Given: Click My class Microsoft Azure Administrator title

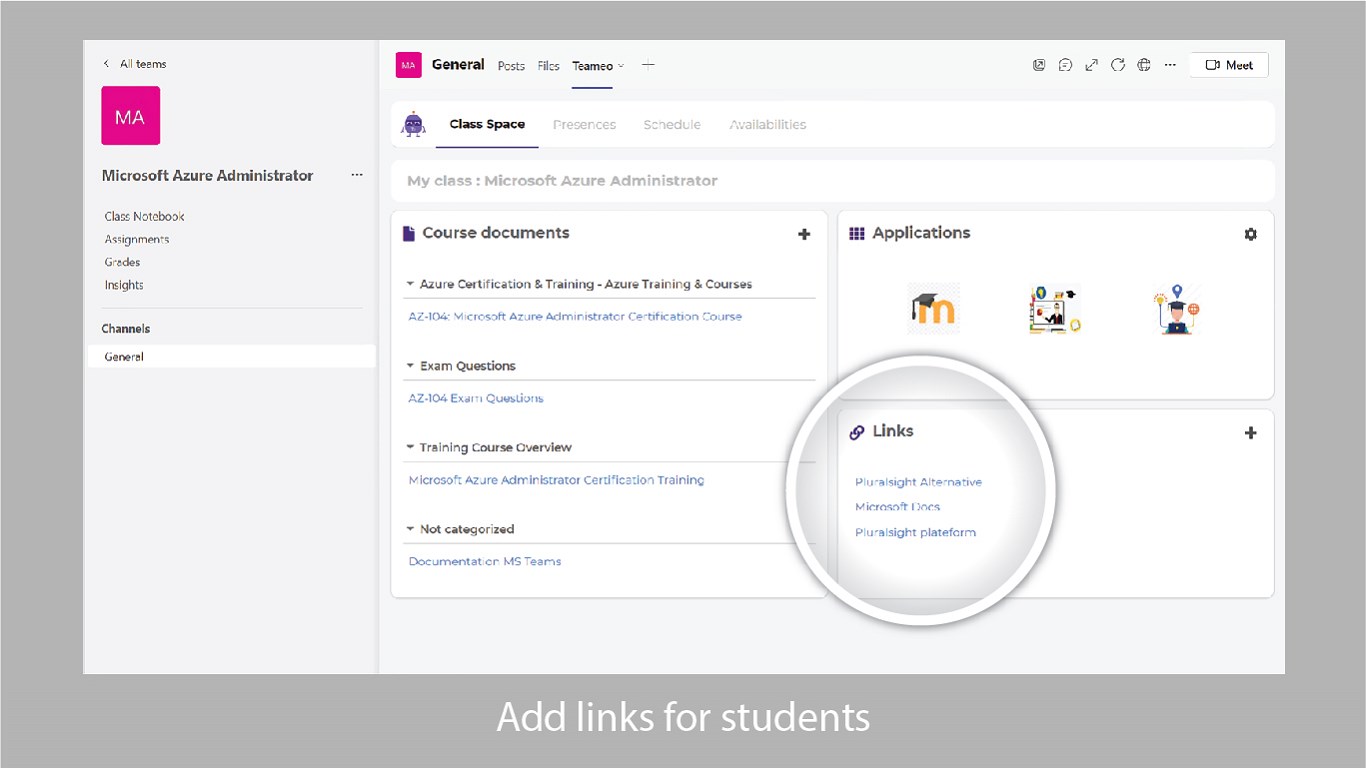Looking at the screenshot, I should coord(562,181).
